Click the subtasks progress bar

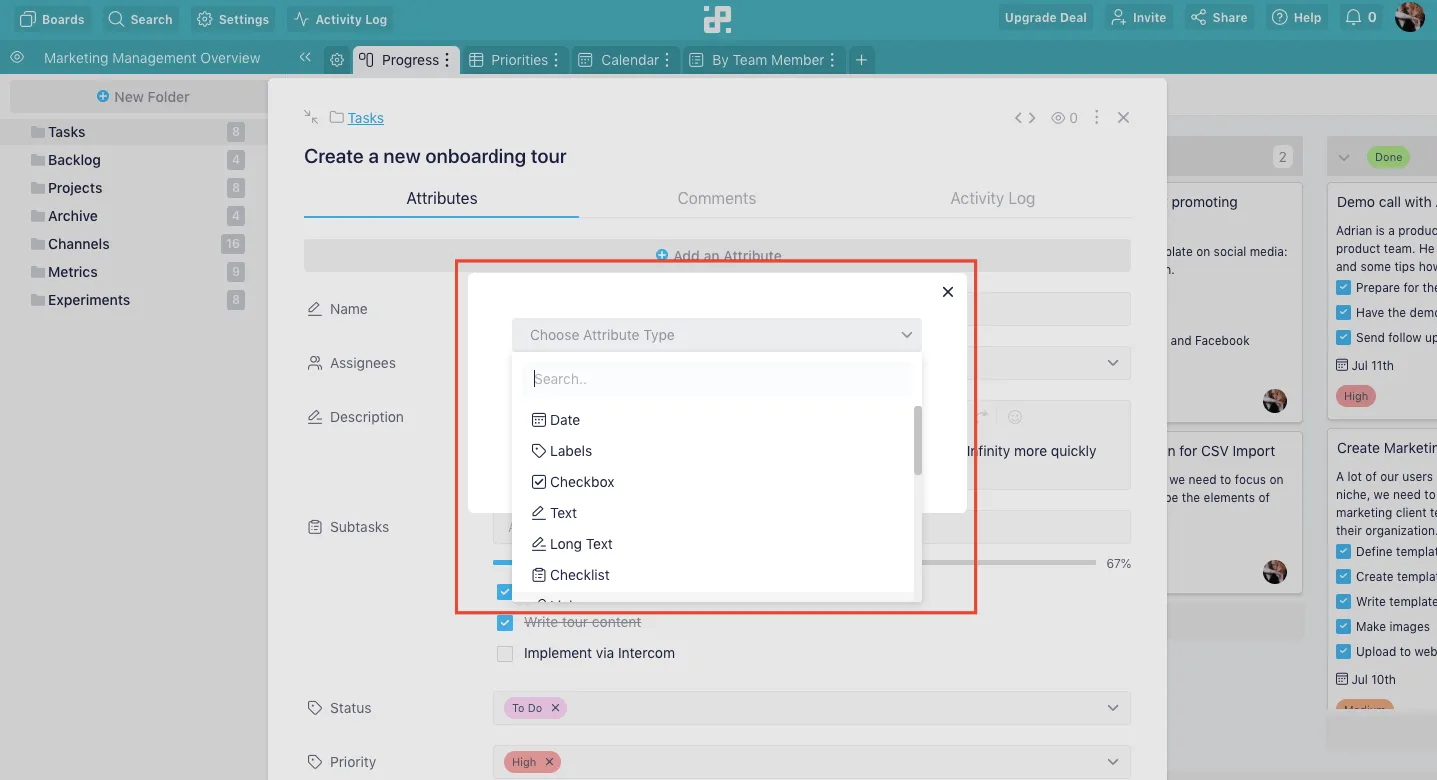(795, 563)
